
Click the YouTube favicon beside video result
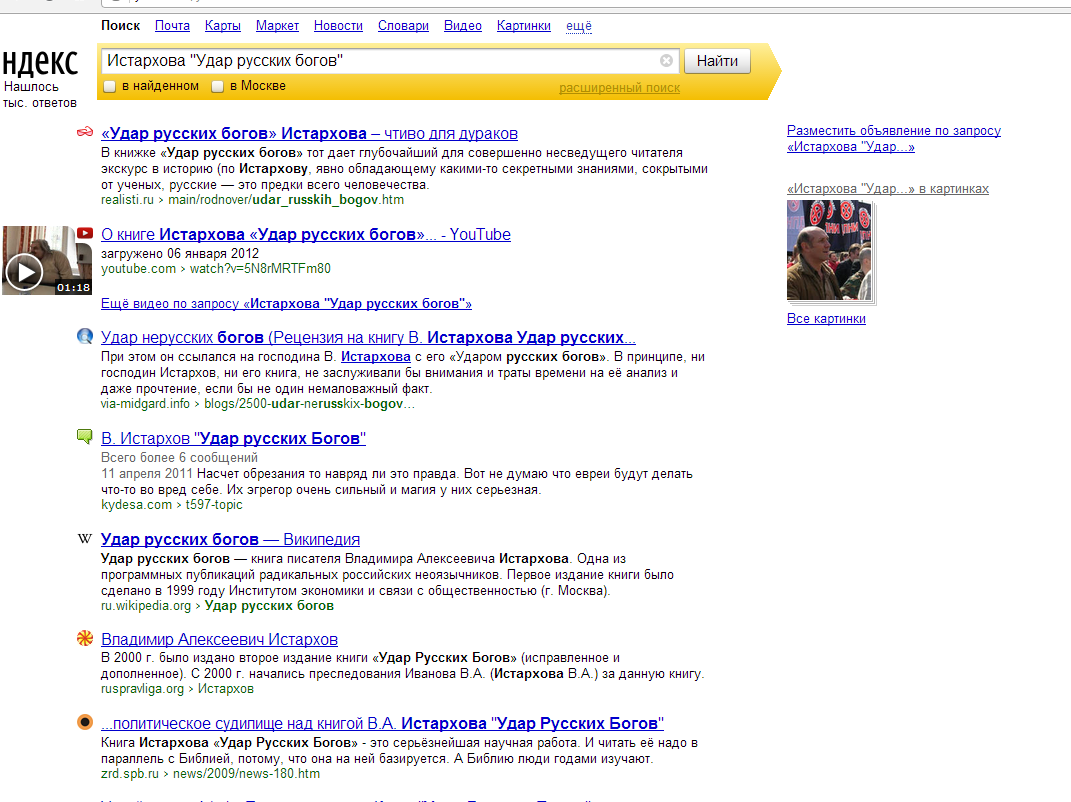pos(85,233)
